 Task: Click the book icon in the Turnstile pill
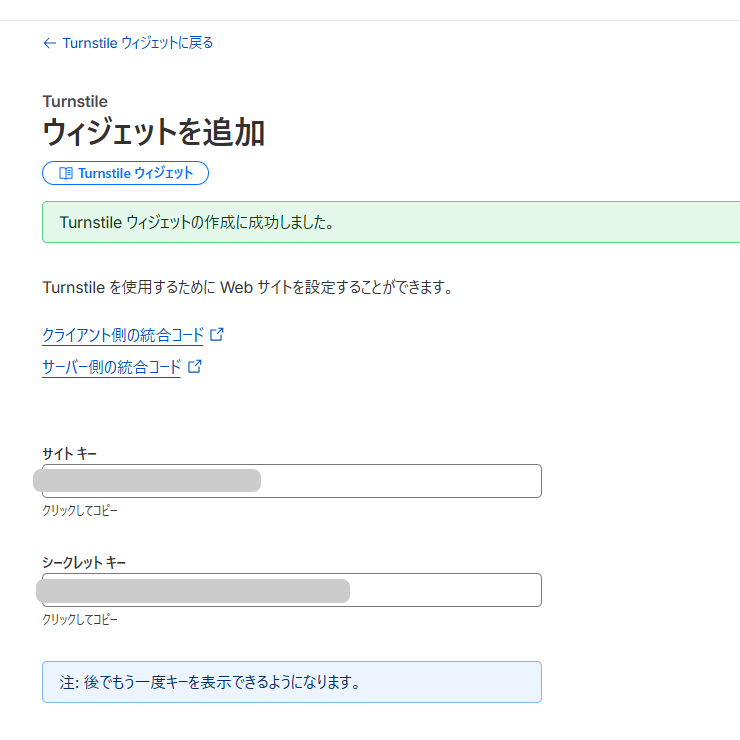point(66,173)
